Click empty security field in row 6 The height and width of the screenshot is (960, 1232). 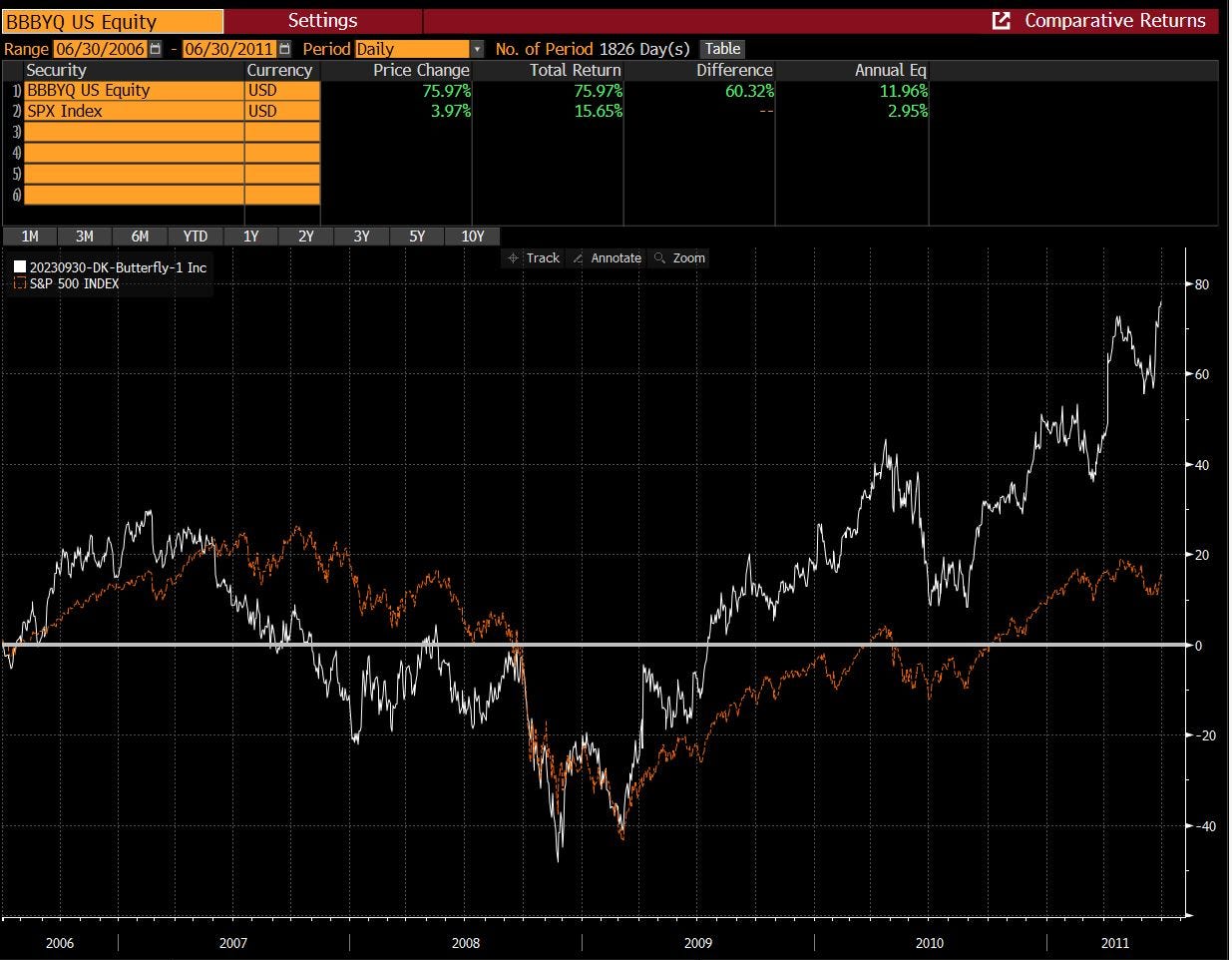click(x=134, y=196)
